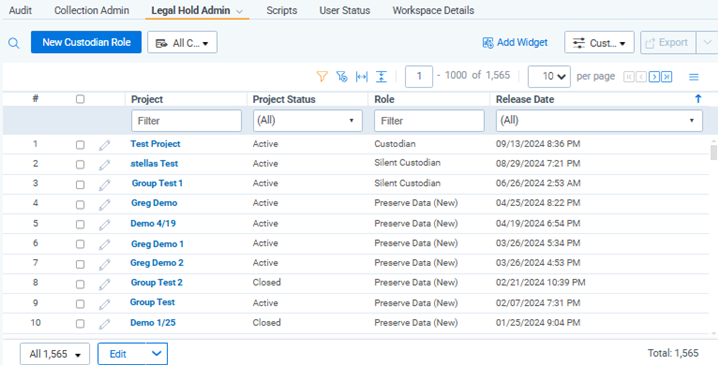Image resolution: width=718 pixels, height=365 pixels.
Task: Expand the Legal Hold Admin tab chevron
Action: [239, 11]
